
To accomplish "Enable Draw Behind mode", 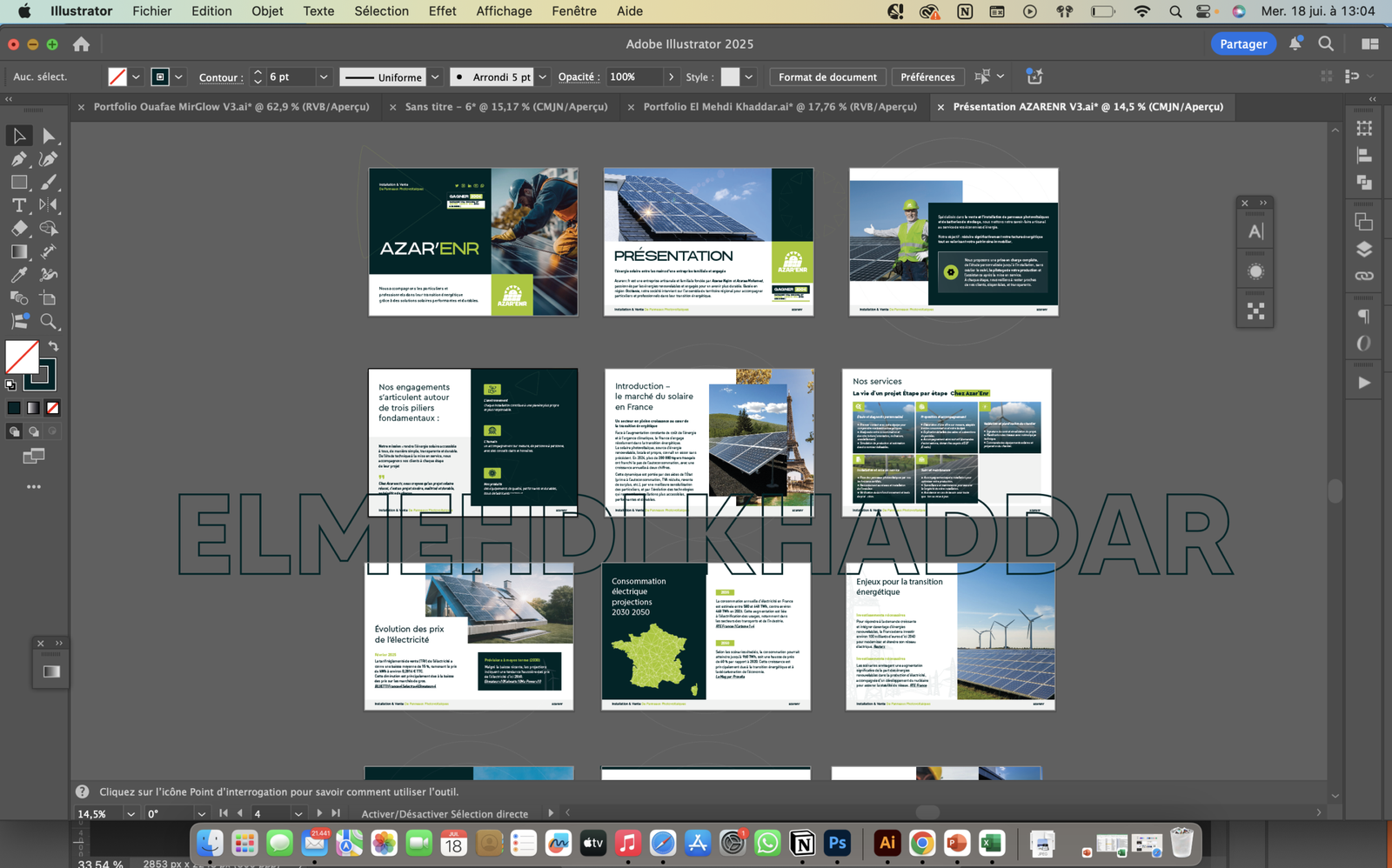I will tap(33, 431).
